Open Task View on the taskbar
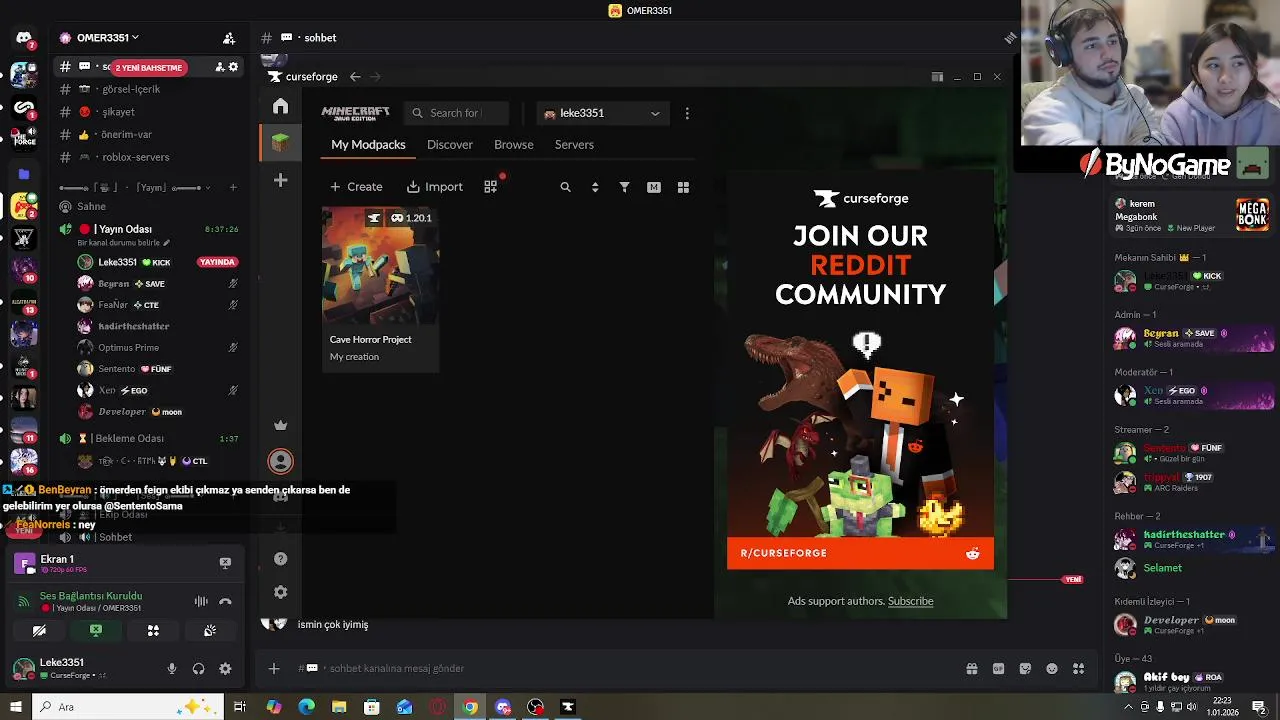Screen dimensions: 1280x720 click(x=240, y=707)
